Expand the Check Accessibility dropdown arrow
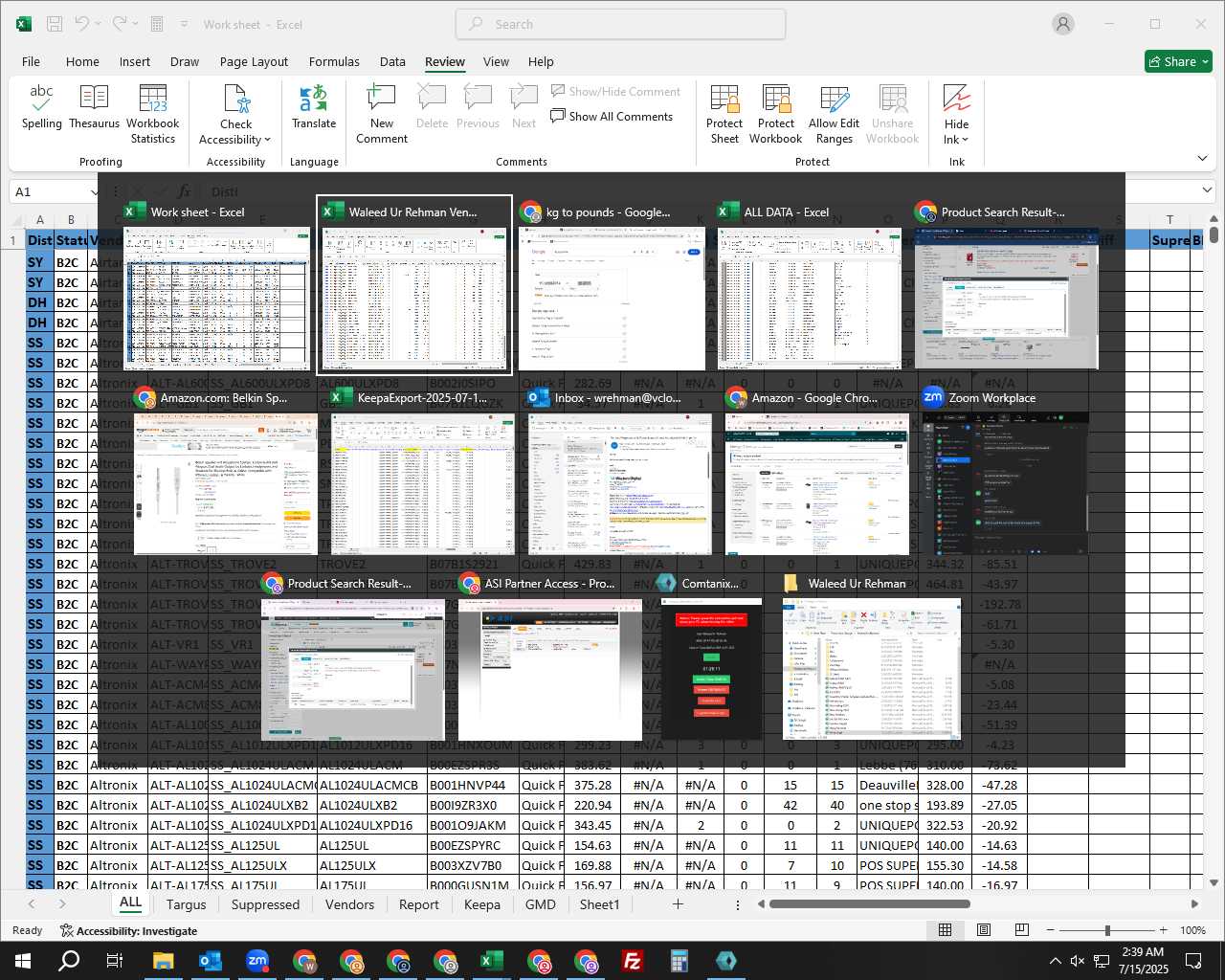1225x980 pixels. [x=268, y=140]
